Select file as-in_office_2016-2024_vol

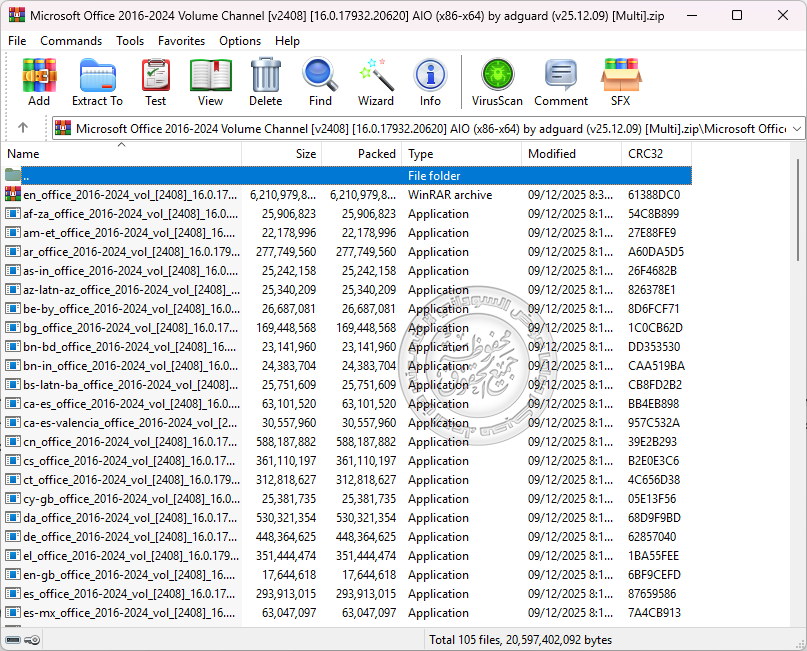tap(130, 271)
